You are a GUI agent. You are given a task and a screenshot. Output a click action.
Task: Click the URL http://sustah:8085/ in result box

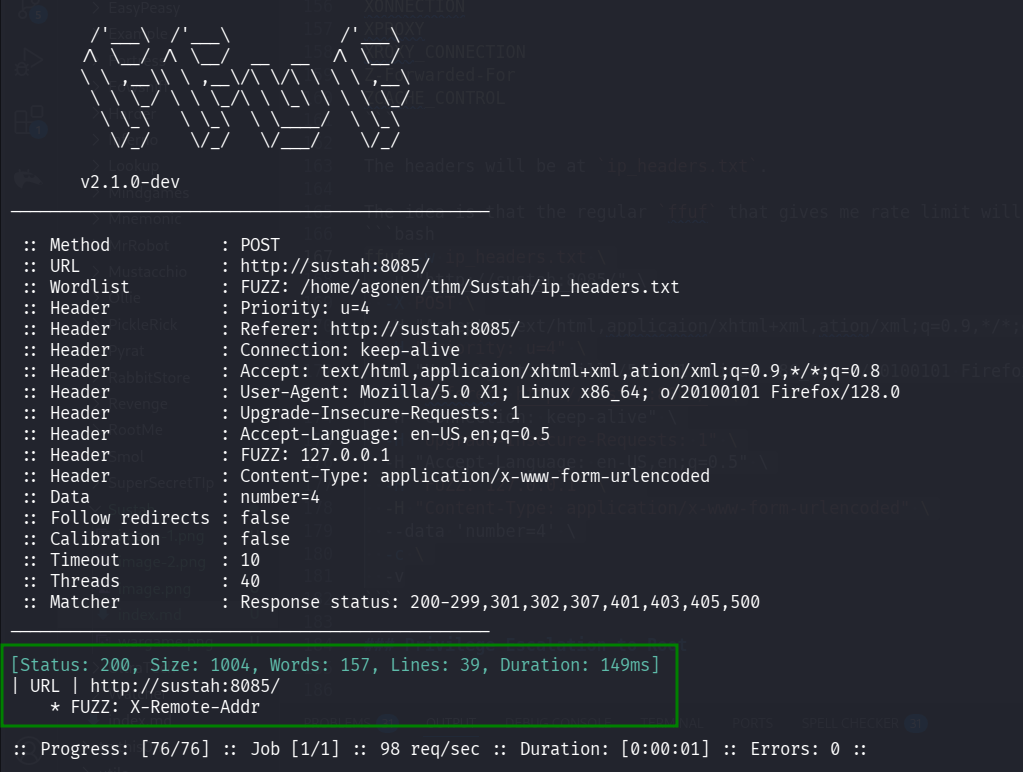[x=185, y=686]
